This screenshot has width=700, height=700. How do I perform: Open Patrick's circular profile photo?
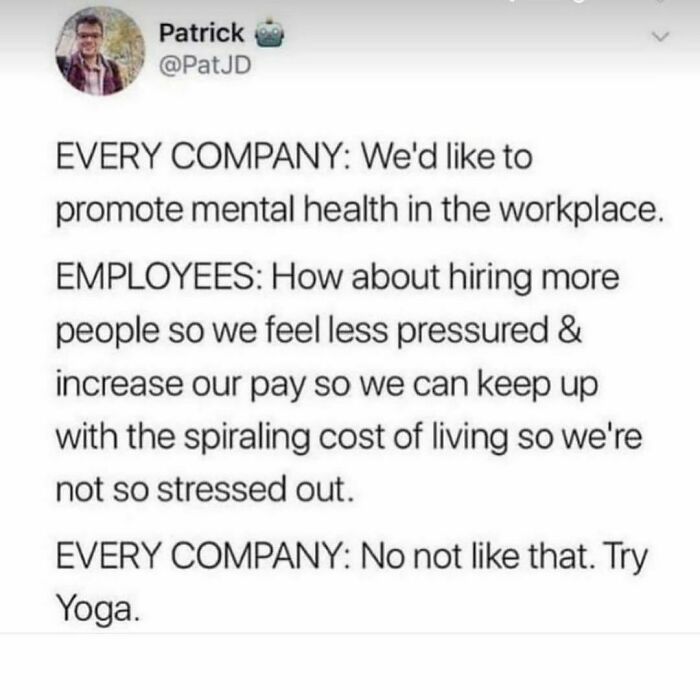100,51
